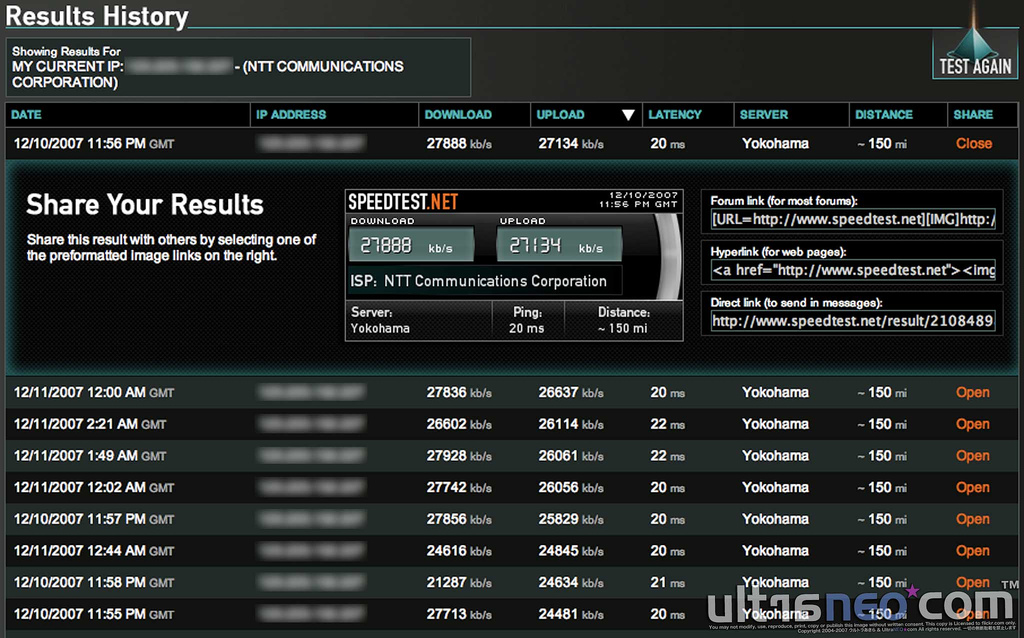Select the date 12/11/2007 12:02 AM
Screen dimensions: 1024x638
click(93, 488)
